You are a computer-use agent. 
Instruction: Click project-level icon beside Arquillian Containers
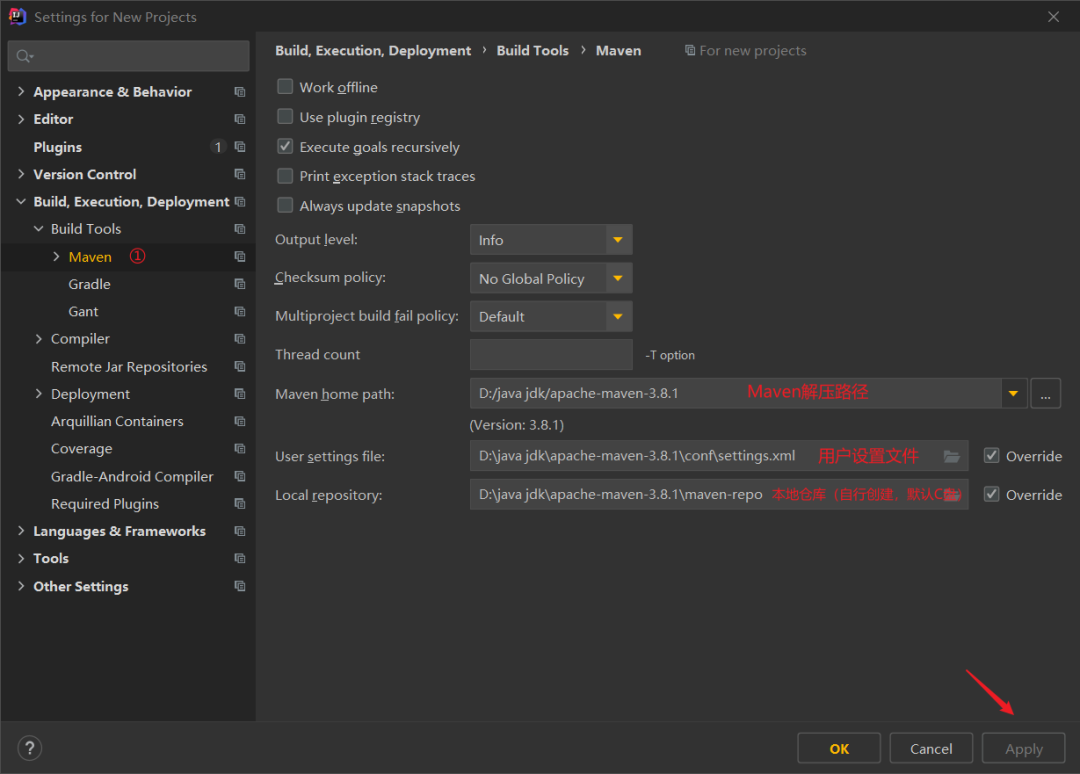pyautogui.click(x=240, y=421)
